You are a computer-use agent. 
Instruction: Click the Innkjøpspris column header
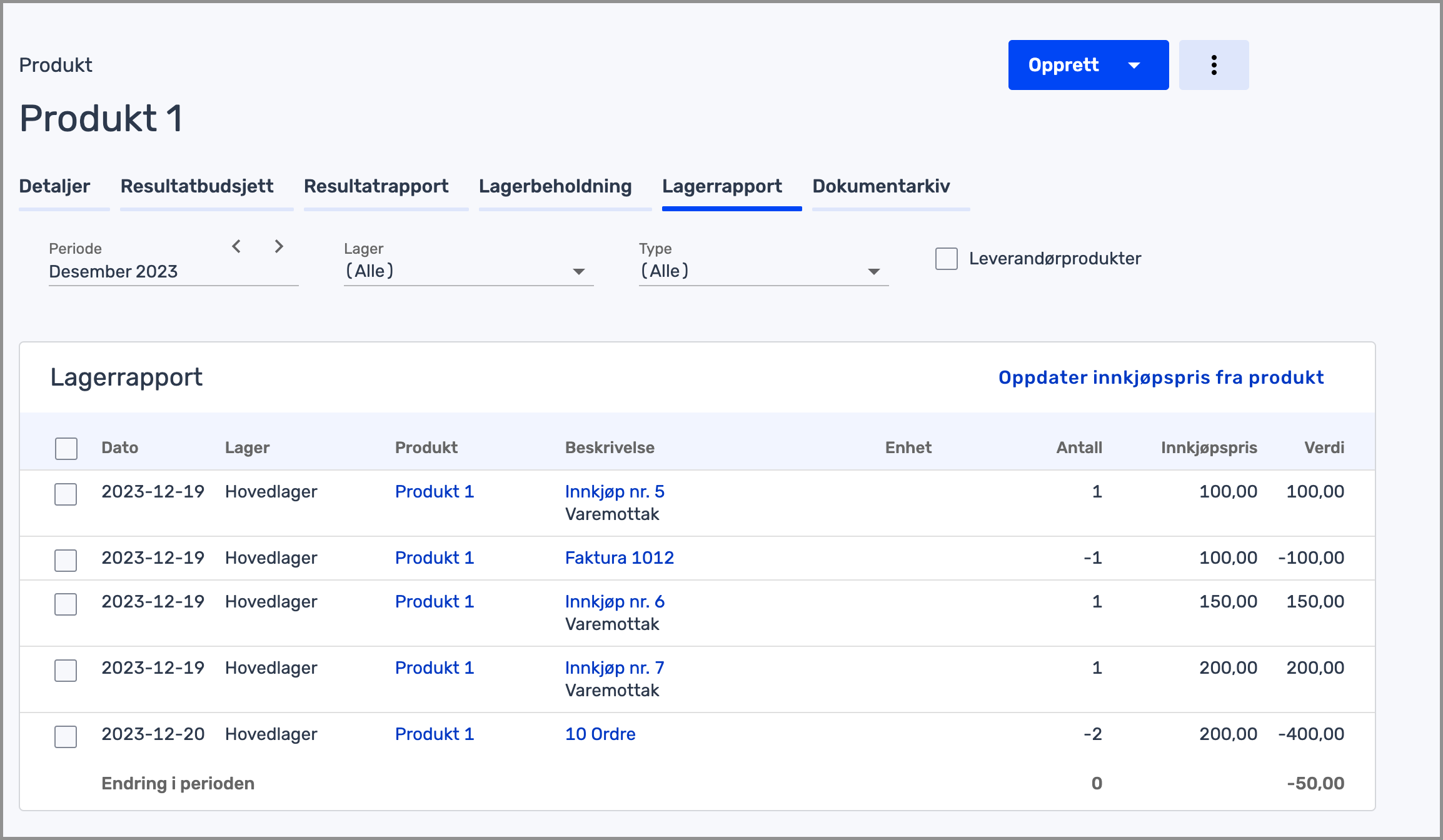[x=1209, y=447]
